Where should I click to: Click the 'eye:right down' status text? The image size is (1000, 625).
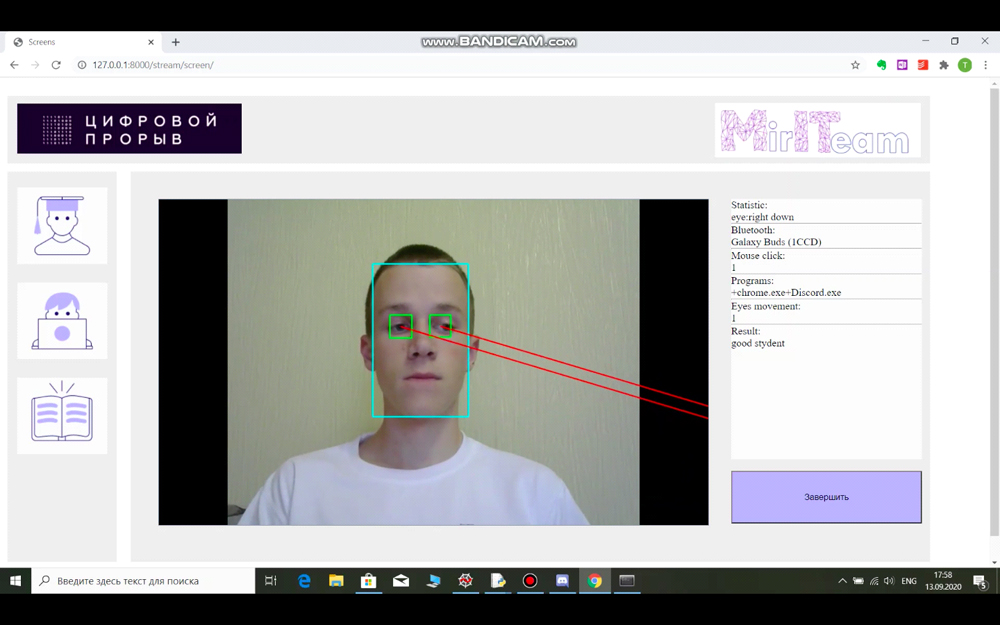coord(762,217)
